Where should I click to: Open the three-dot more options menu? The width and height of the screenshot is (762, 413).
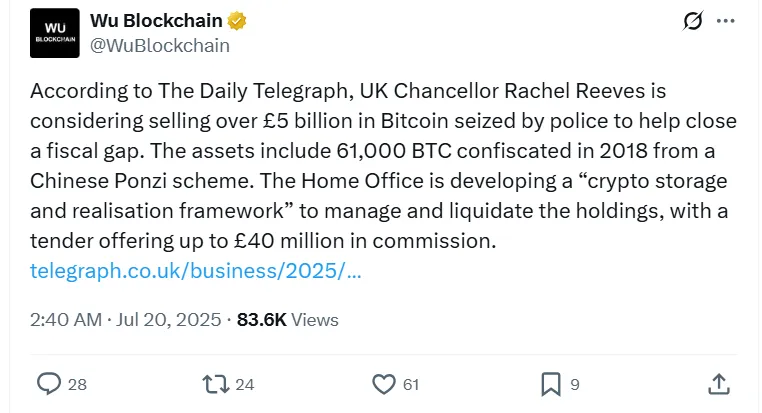click(x=726, y=20)
